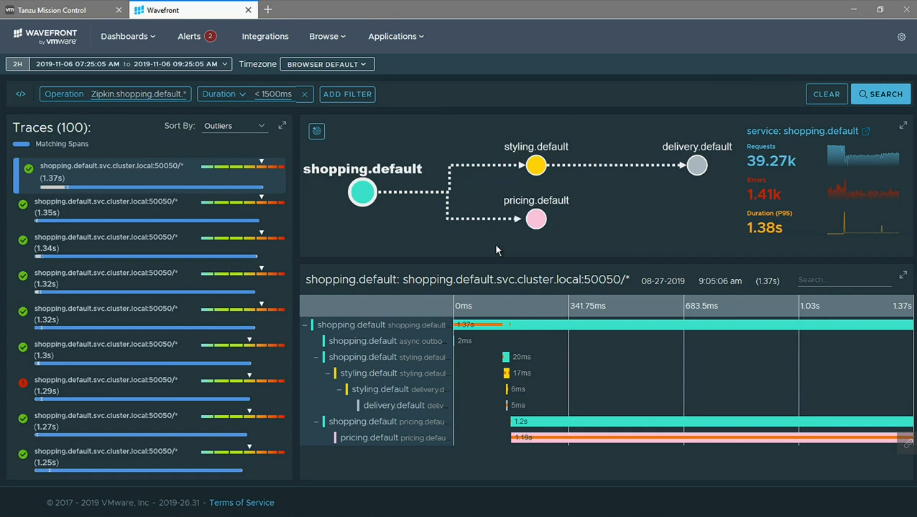The image size is (917, 517).
Task: Open the Dashboards menu
Action: pyautogui.click(x=127, y=36)
